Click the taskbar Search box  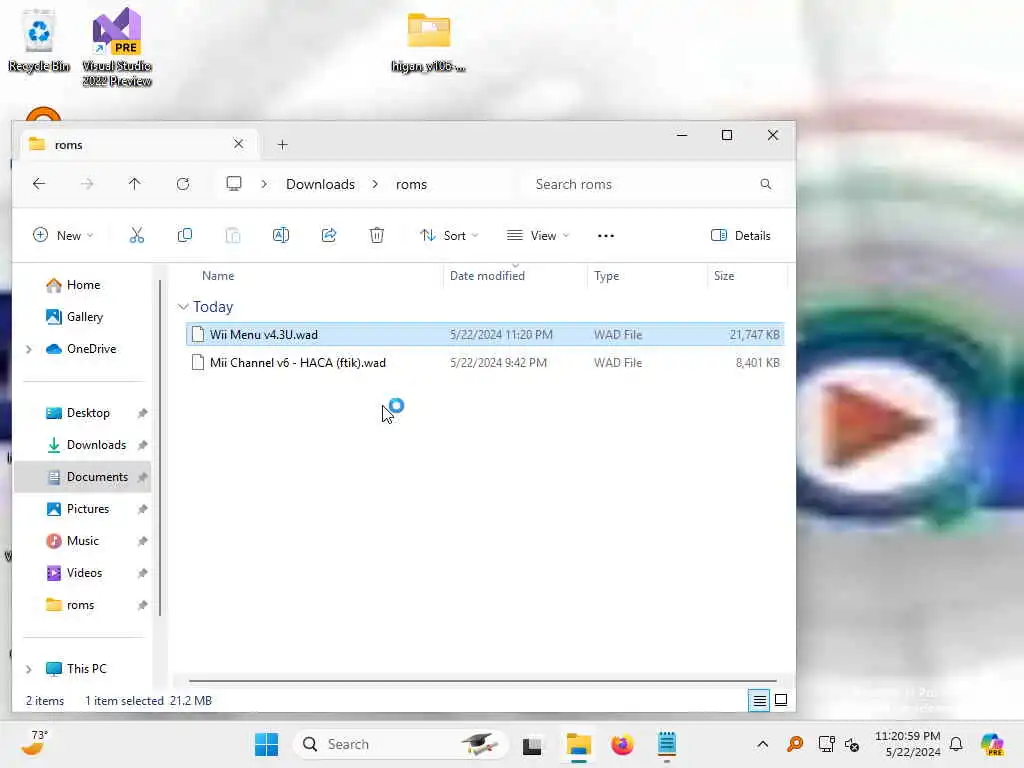pyautogui.click(x=401, y=744)
